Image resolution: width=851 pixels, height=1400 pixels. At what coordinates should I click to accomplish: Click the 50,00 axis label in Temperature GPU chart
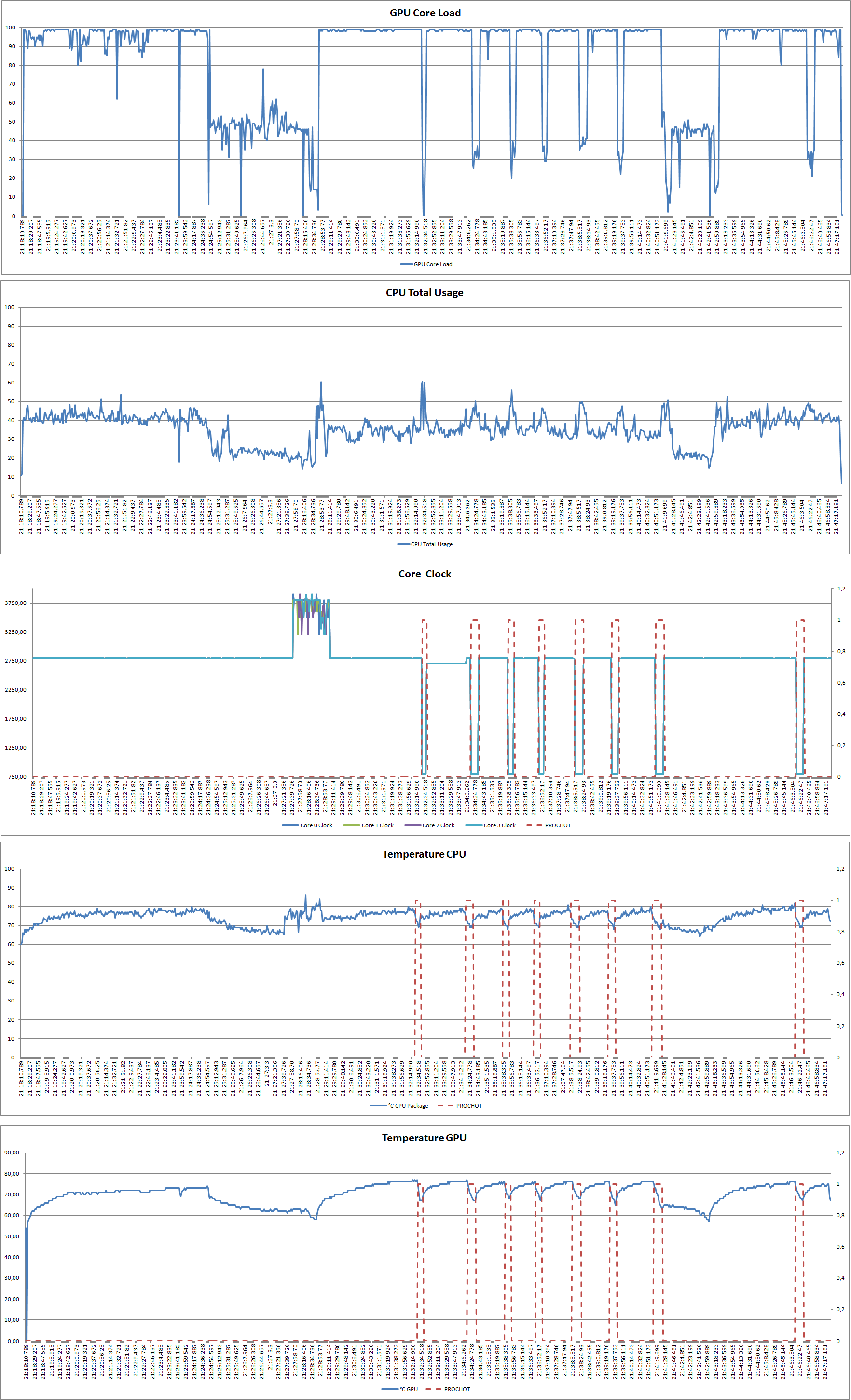(12, 1236)
